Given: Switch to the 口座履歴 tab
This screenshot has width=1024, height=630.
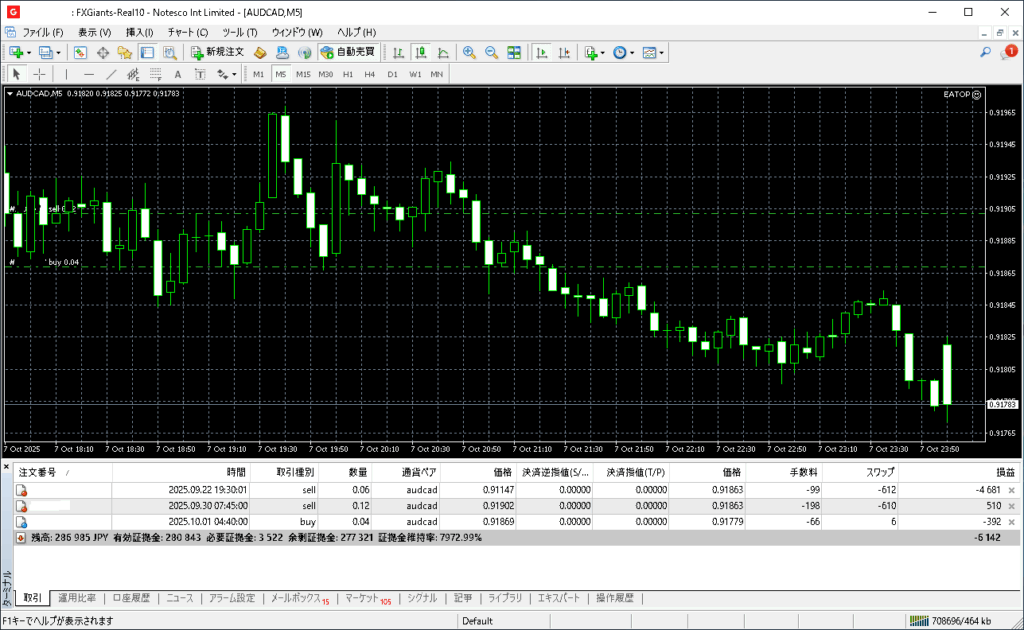Looking at the screenshot, I should click(131, 598).
